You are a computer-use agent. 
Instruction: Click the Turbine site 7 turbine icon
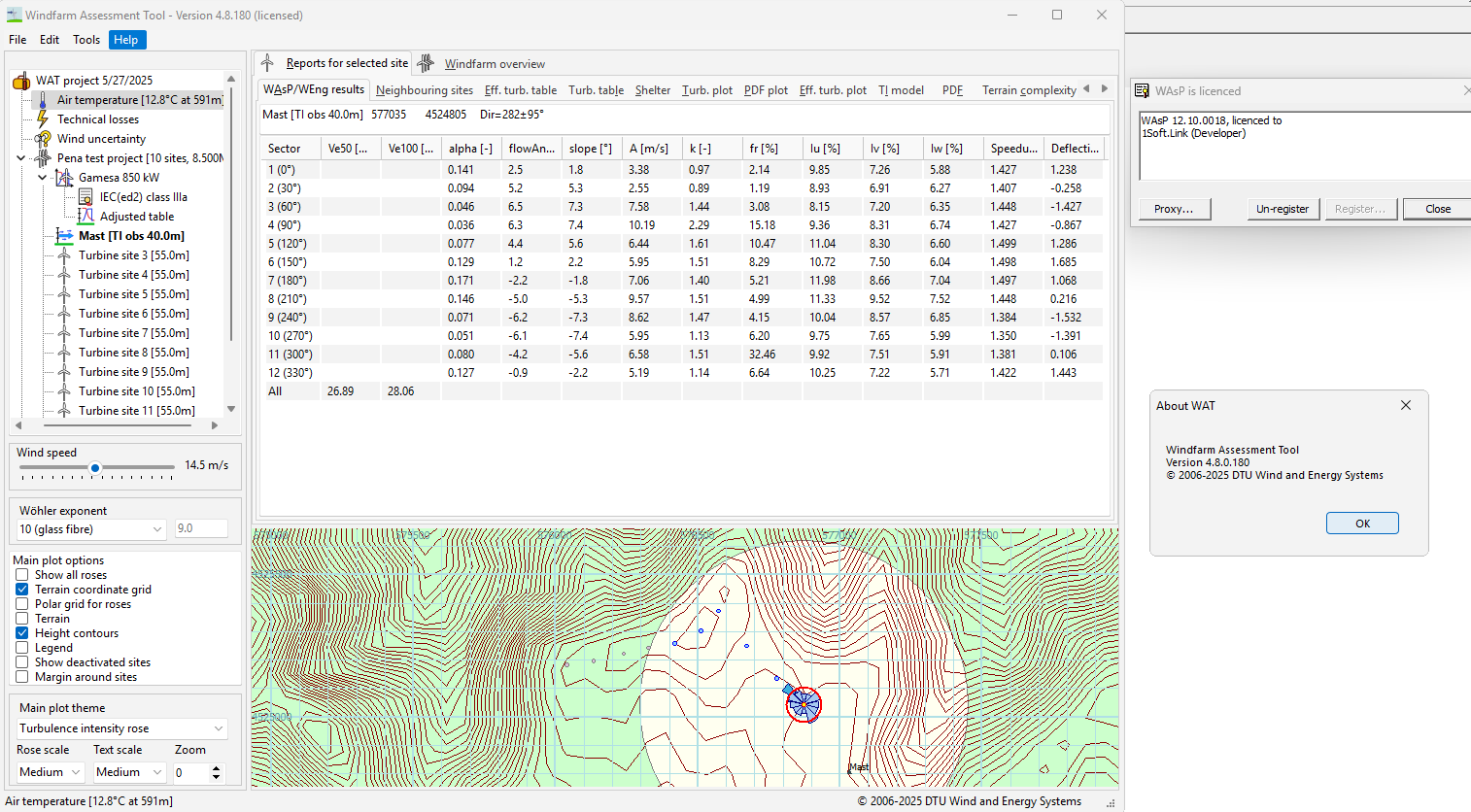tap(64, 333)
